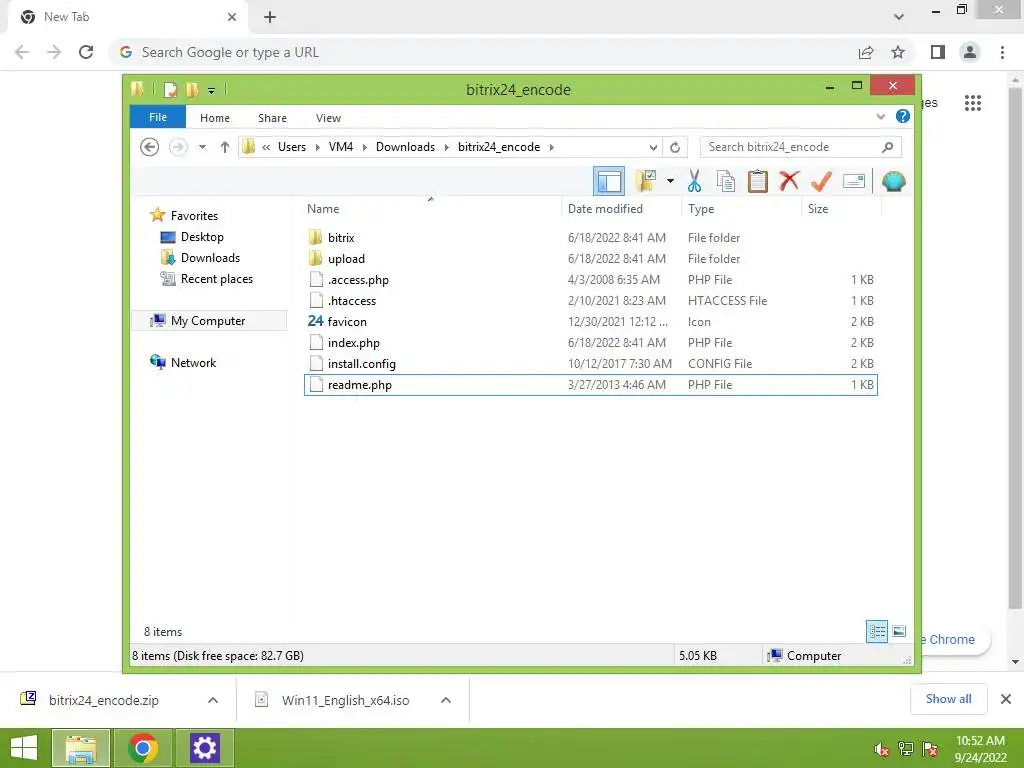Click Downloads in the address path

[405, 147]
